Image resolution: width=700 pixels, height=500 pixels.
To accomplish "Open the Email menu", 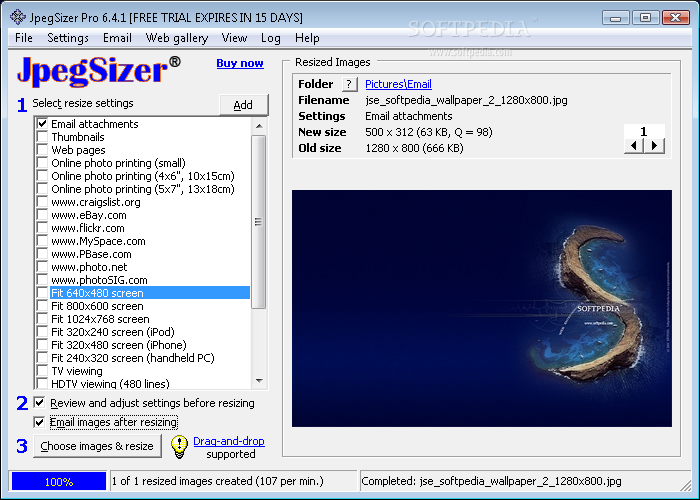I will coord(117,38).
